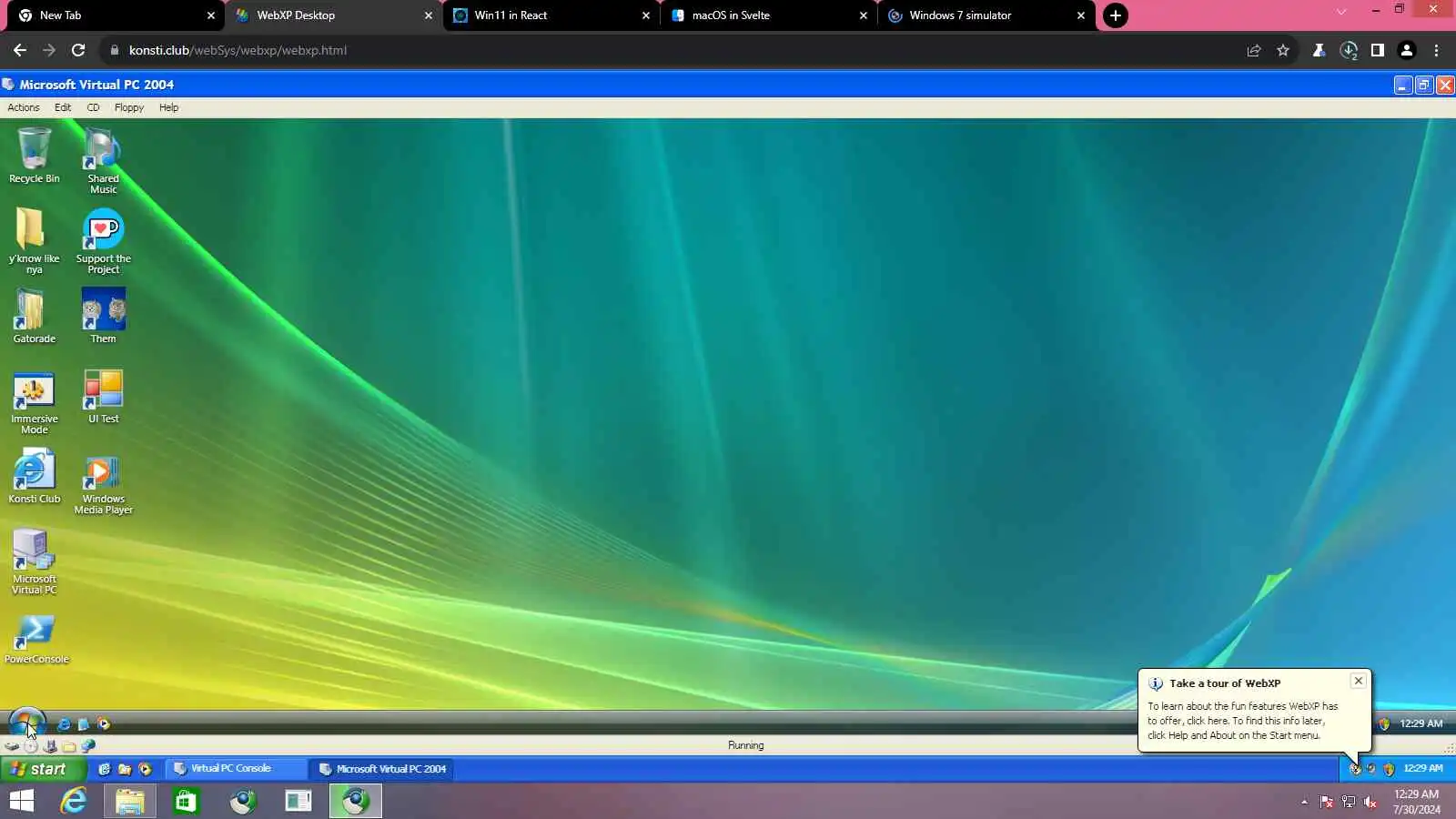This screenshot has height=819, width=1456.
Task: Open the Recycle Bin desktop icon
Action: [x=35, y=156]
